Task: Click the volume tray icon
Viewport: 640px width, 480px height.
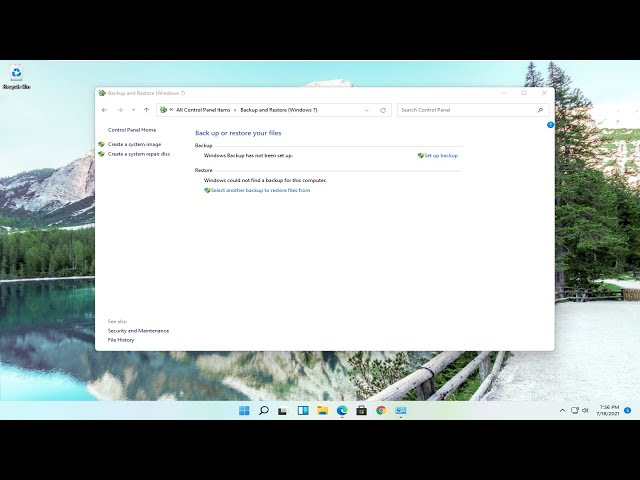Action: pos(585,410)
